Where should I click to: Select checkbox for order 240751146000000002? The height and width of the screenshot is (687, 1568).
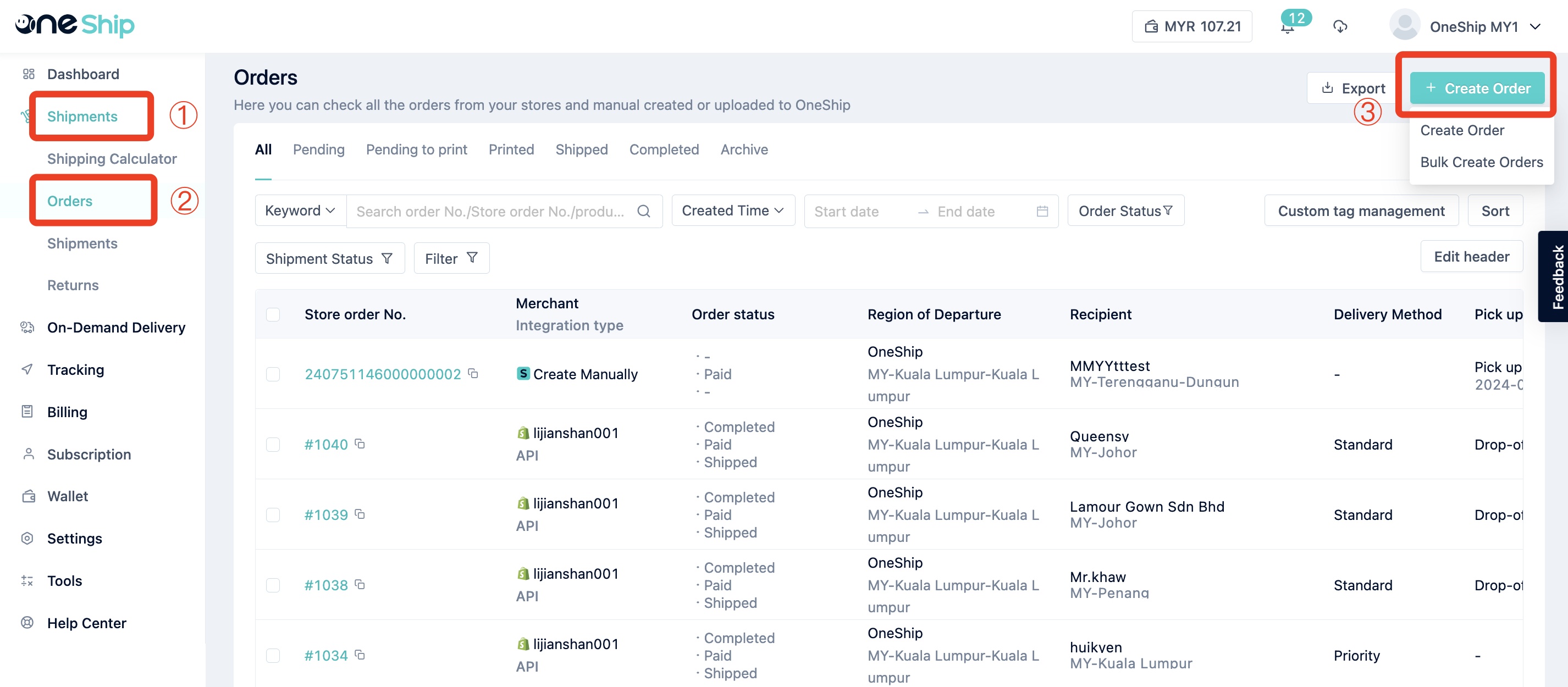click(273, 374)
